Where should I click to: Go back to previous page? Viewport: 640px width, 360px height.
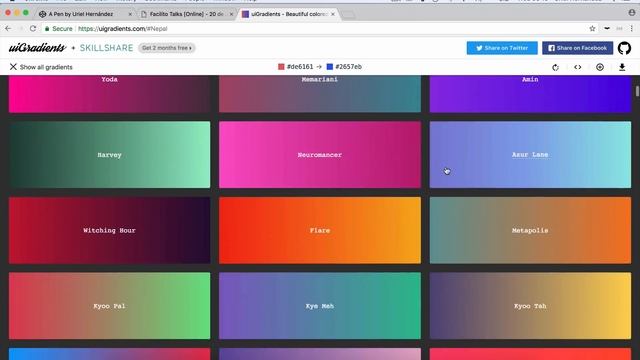point(8,29)
